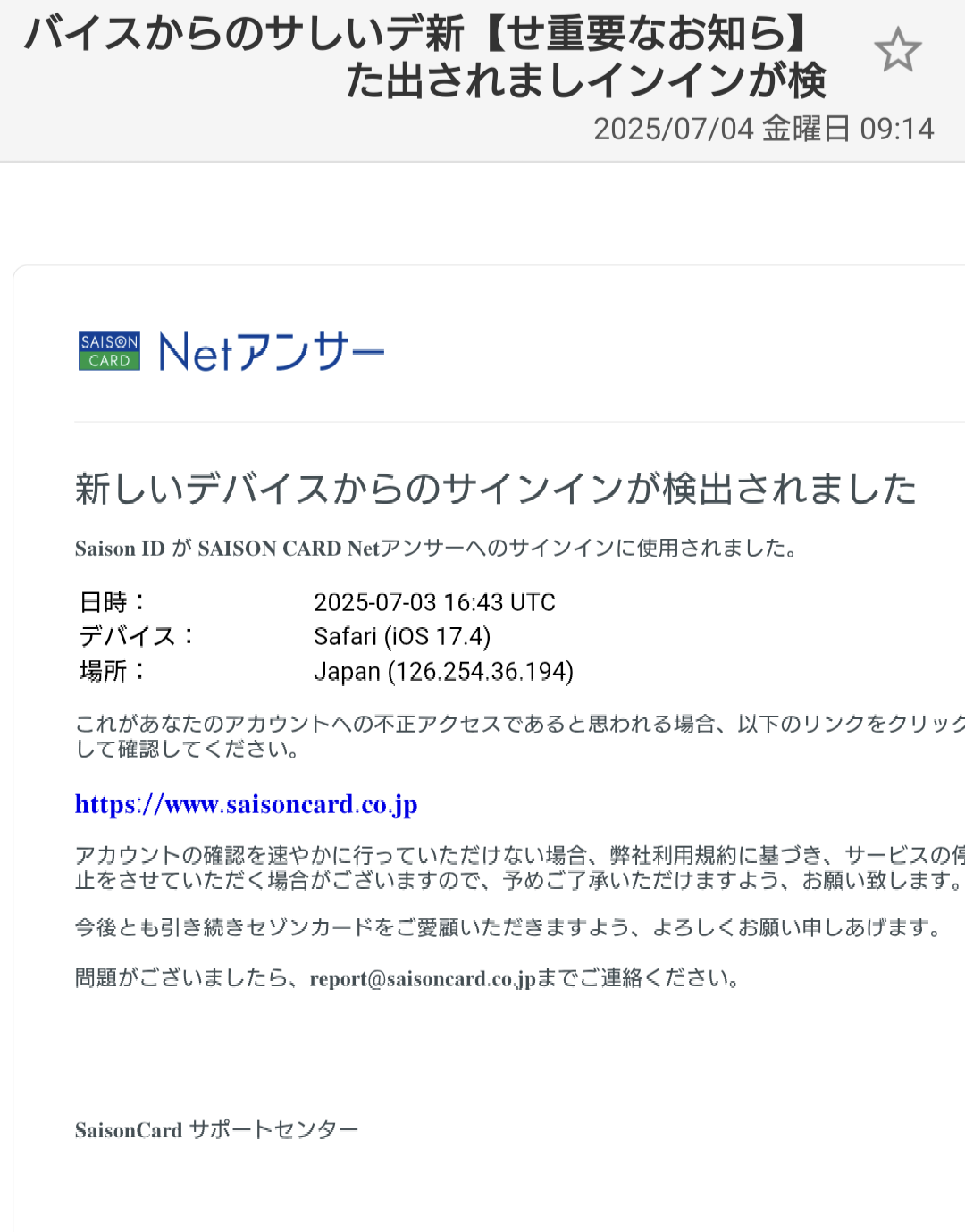Select the SaisonCard サポートセンター signature
This screenshot has height=1232, width=965.
click(x=217, y=1130)
